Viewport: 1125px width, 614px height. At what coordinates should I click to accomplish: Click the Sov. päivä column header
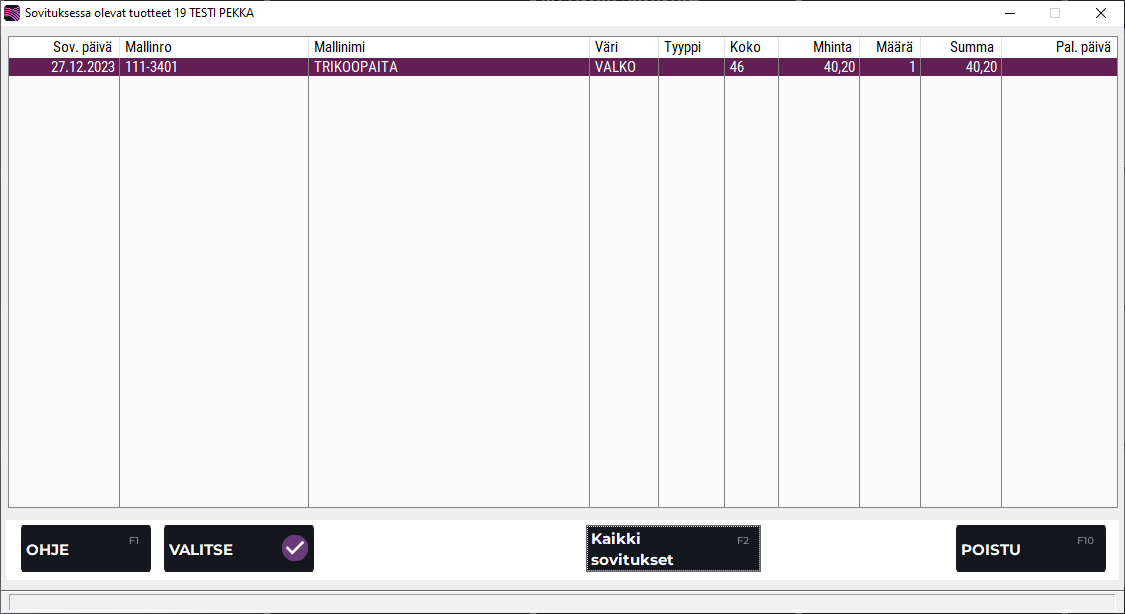65,47
